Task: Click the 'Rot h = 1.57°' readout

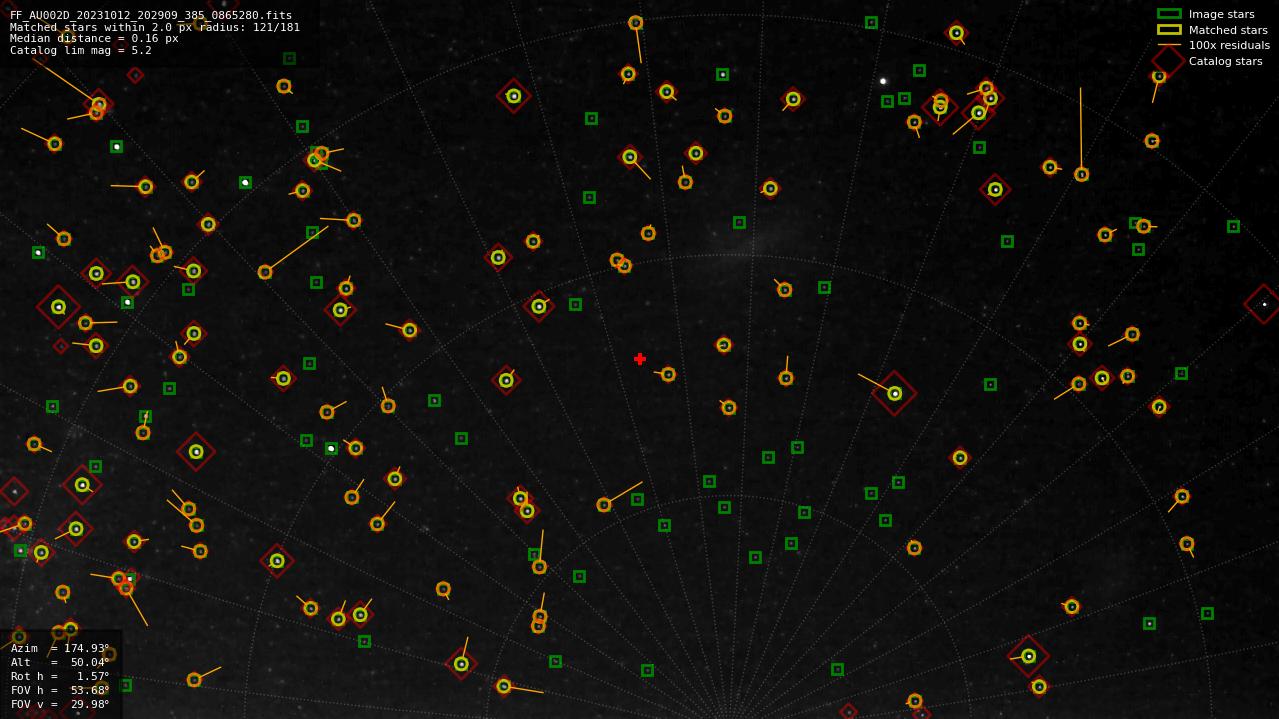Action: [x=60, y=676]
